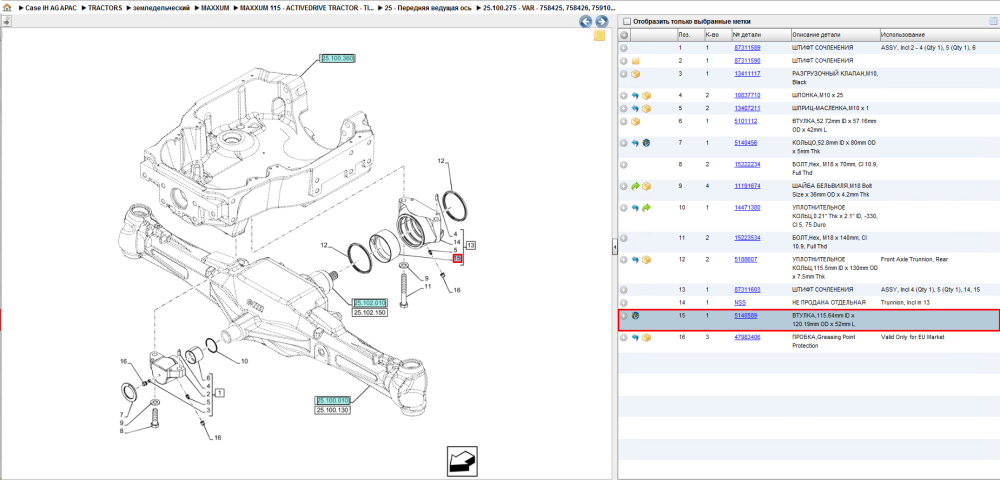Select description 'ШПОНКА,M10 x 25'
Image resolution: width=1000 pixels, height=480 pixels.
click(x=818, y=95)
